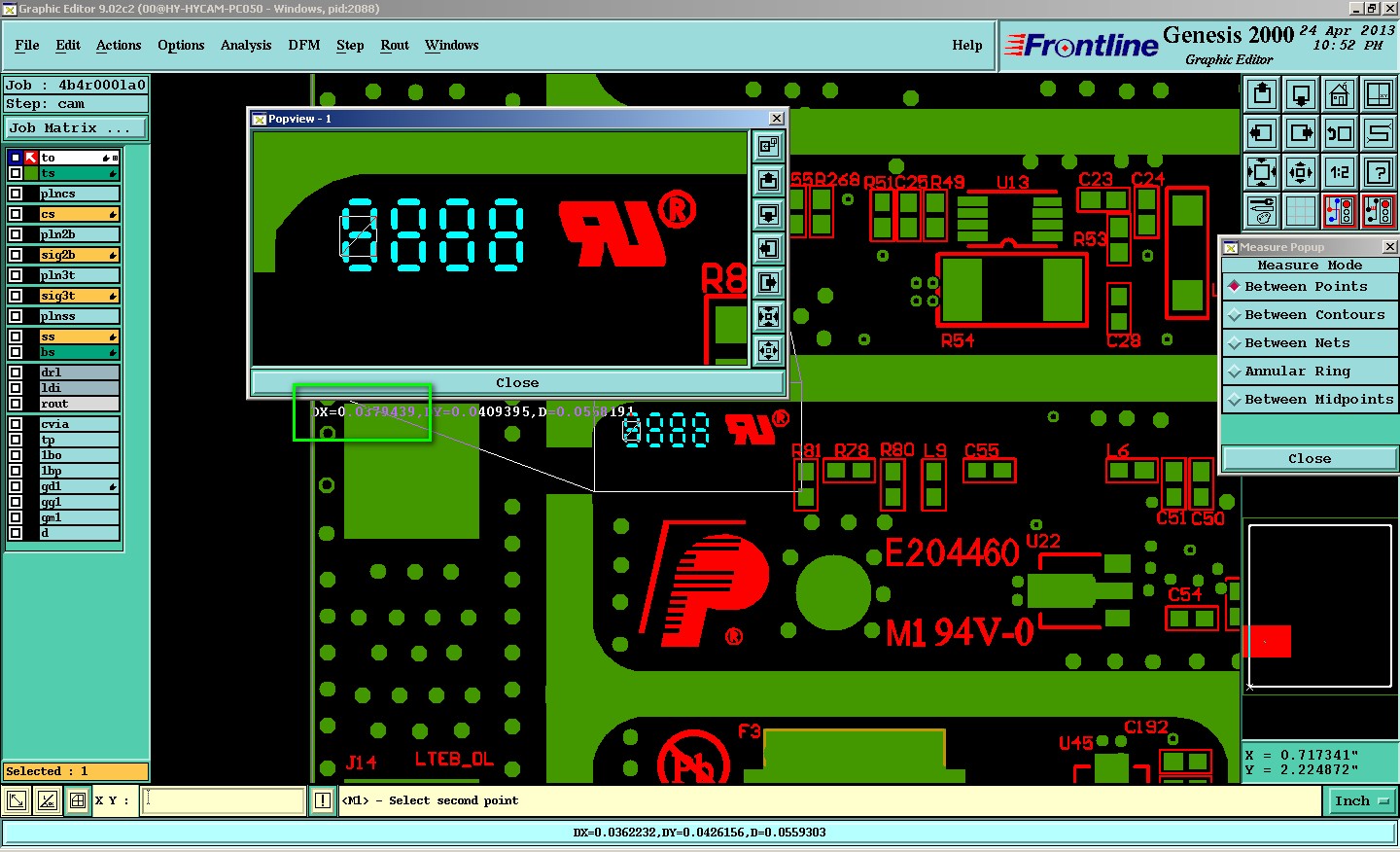Toggle display checkbox for layer rout
This screenshot has height=852, width=1400.
[x=16, y=404]
